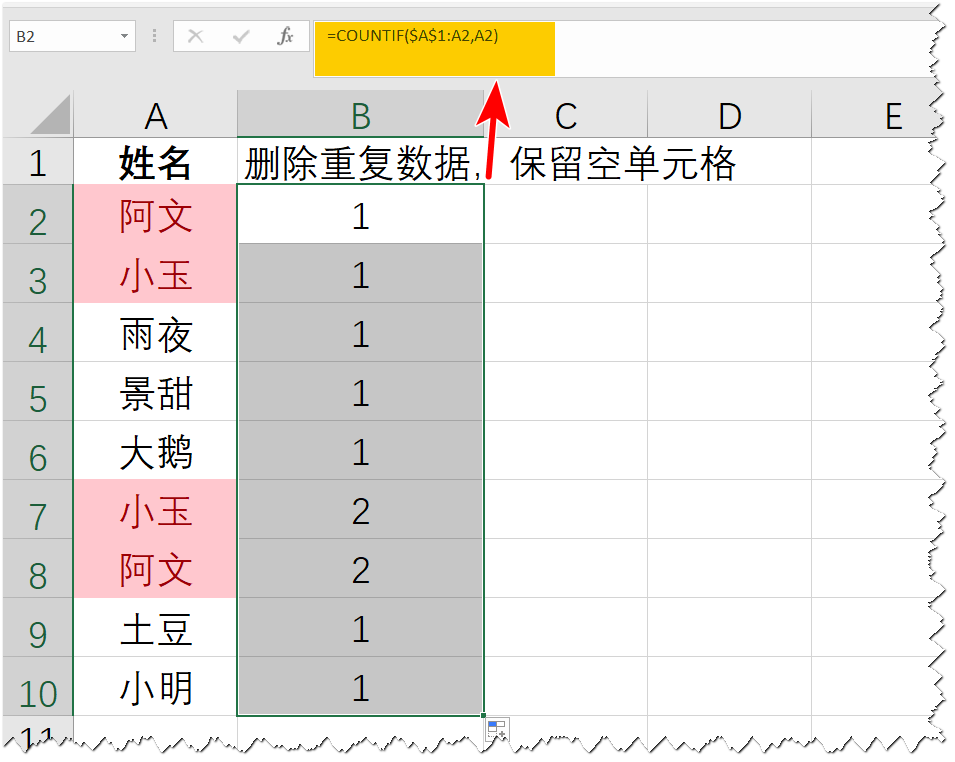Click cell A3 containing 小玉
The width and height of the screenshot is (955, 762).
[155, 273]
